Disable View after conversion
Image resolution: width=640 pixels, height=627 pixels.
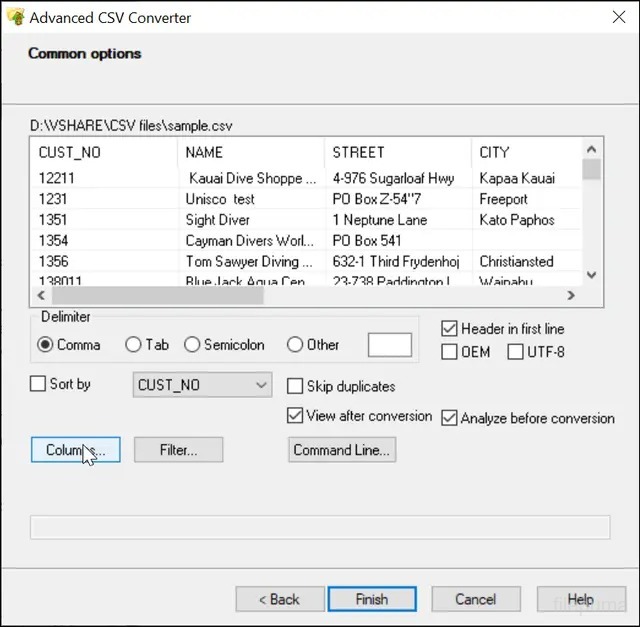click(x=295, y=416)
